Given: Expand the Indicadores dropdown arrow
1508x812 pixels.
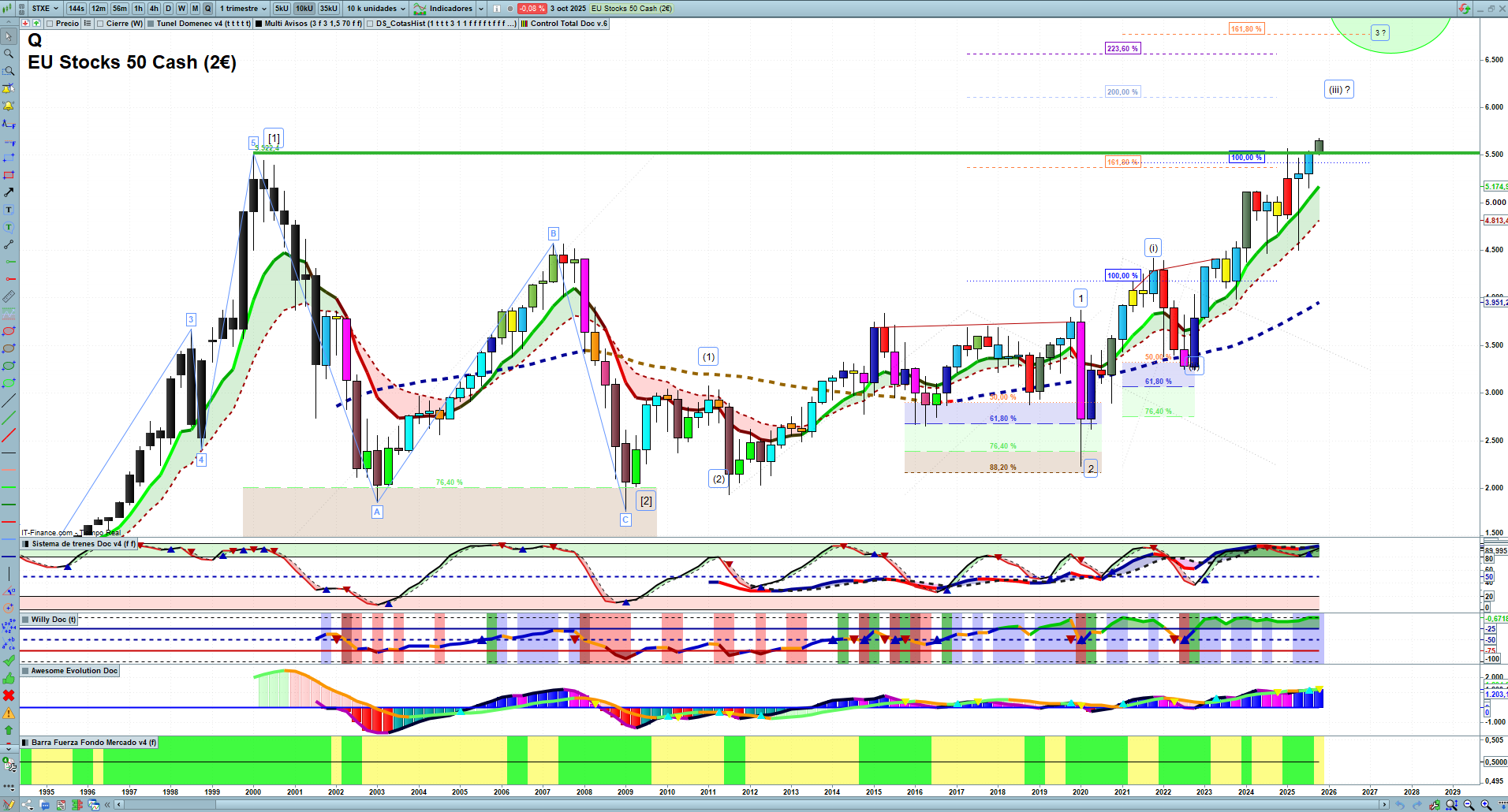Looking at the screenshot, I should [481, 9].
